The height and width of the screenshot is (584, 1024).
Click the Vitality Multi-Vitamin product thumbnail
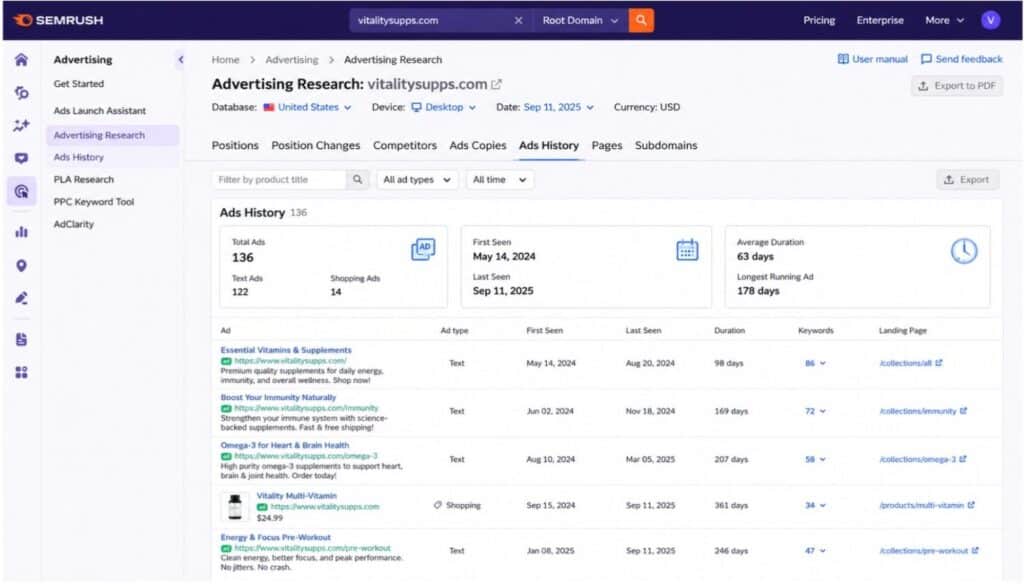[235, 506]
